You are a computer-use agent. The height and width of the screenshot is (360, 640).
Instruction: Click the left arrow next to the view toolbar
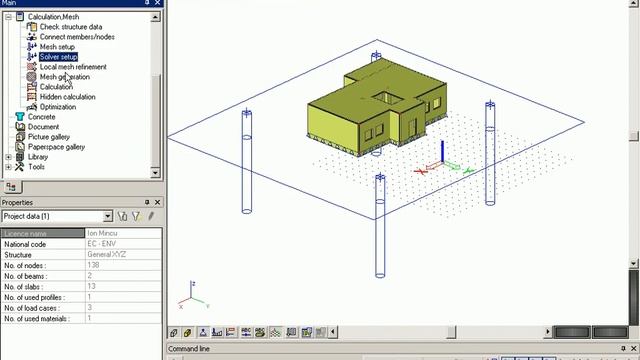pos(333,333)
